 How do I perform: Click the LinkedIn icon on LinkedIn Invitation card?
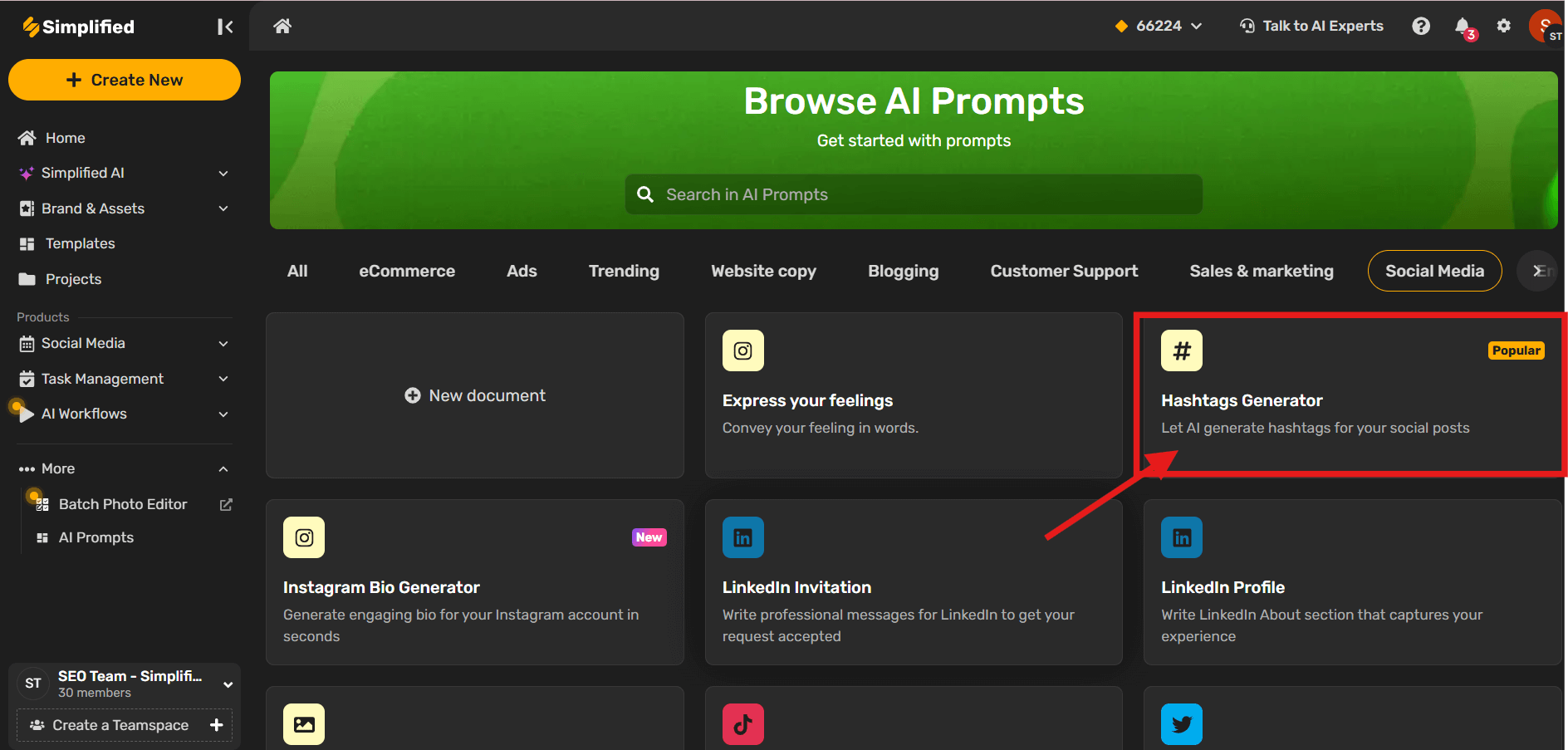[743, 537]
